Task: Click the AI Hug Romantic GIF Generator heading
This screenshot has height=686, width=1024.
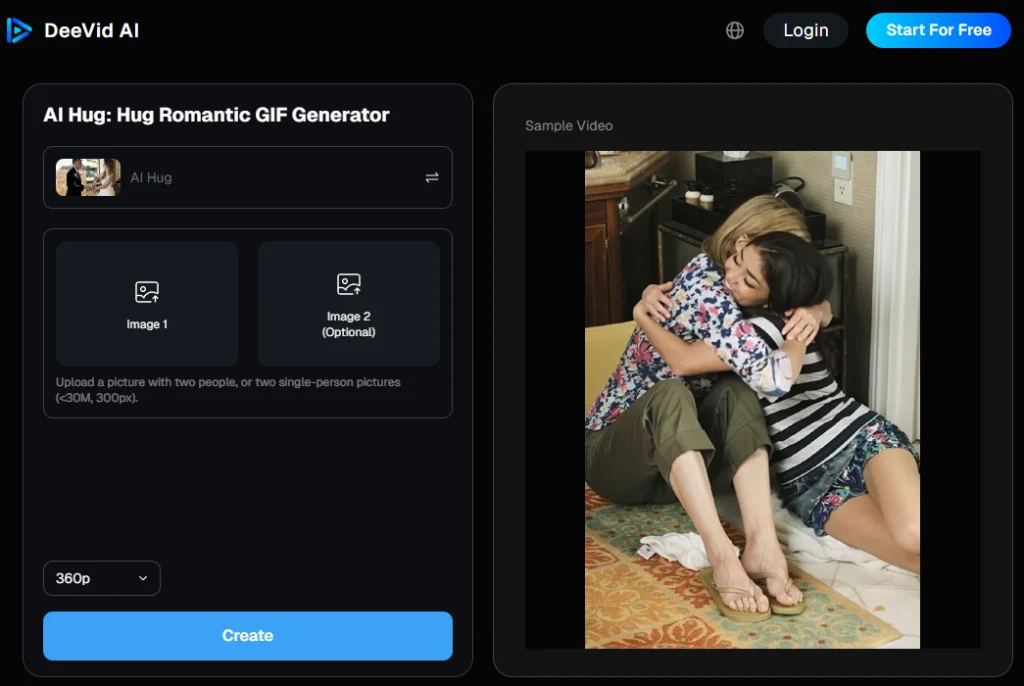Action: [216, 115]
